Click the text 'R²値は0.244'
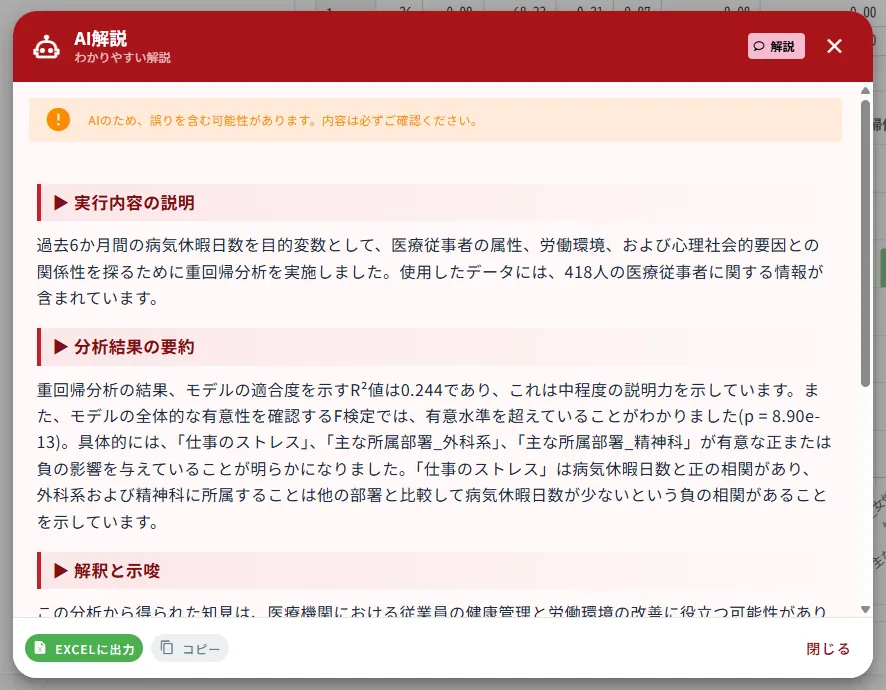 [396, 390]
